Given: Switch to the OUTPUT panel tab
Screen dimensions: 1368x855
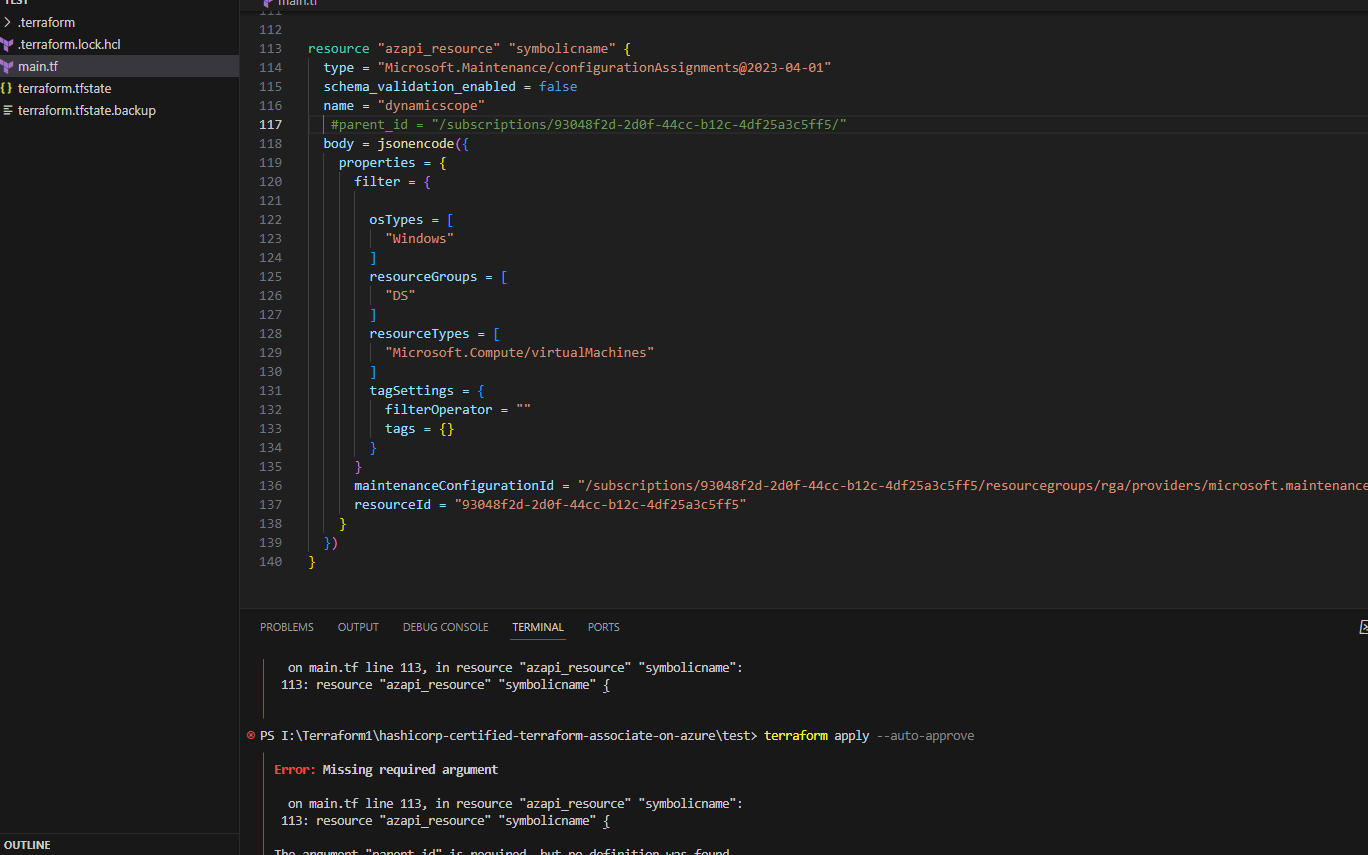Looking at the screenshot, I should click(x=358, y=627).
